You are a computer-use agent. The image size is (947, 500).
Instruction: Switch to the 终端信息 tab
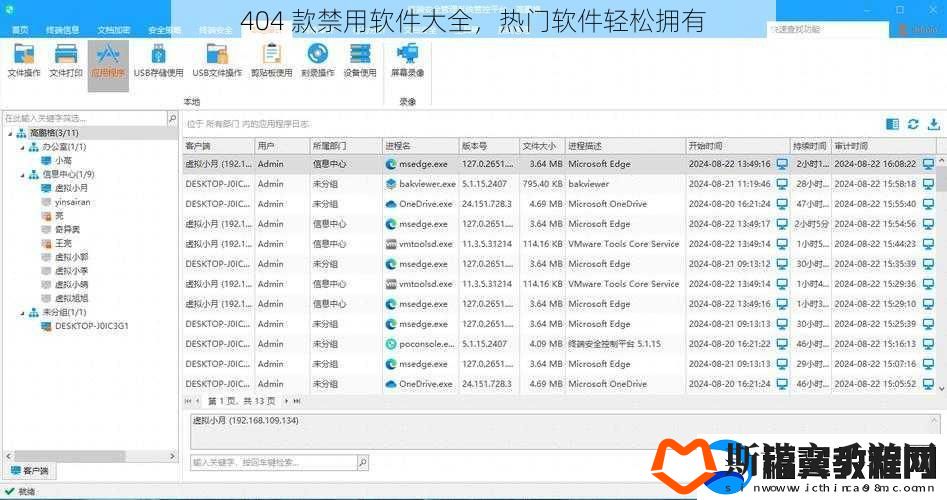[63, 30]
